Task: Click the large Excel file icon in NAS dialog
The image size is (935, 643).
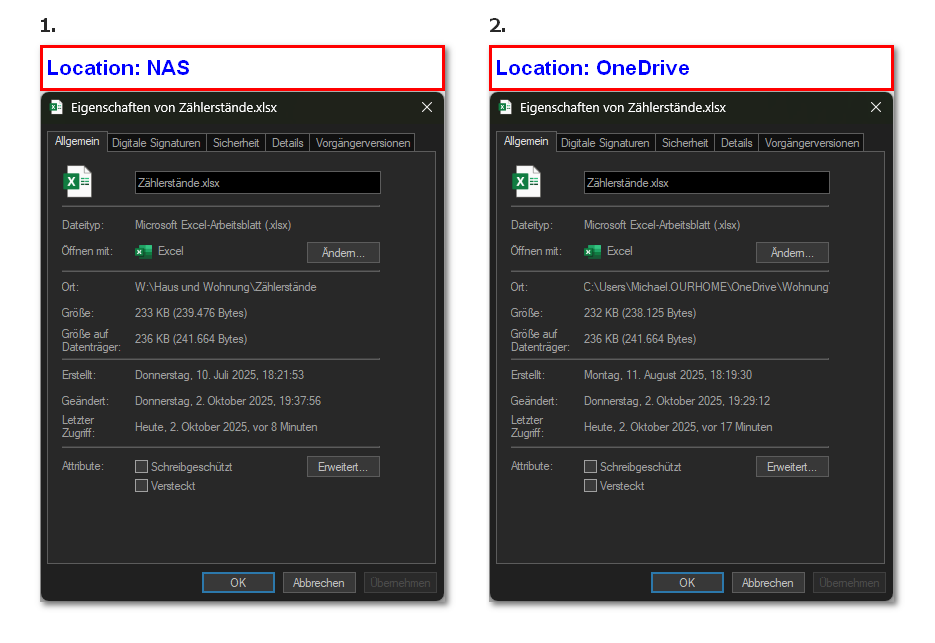Action: coord(78,181)
